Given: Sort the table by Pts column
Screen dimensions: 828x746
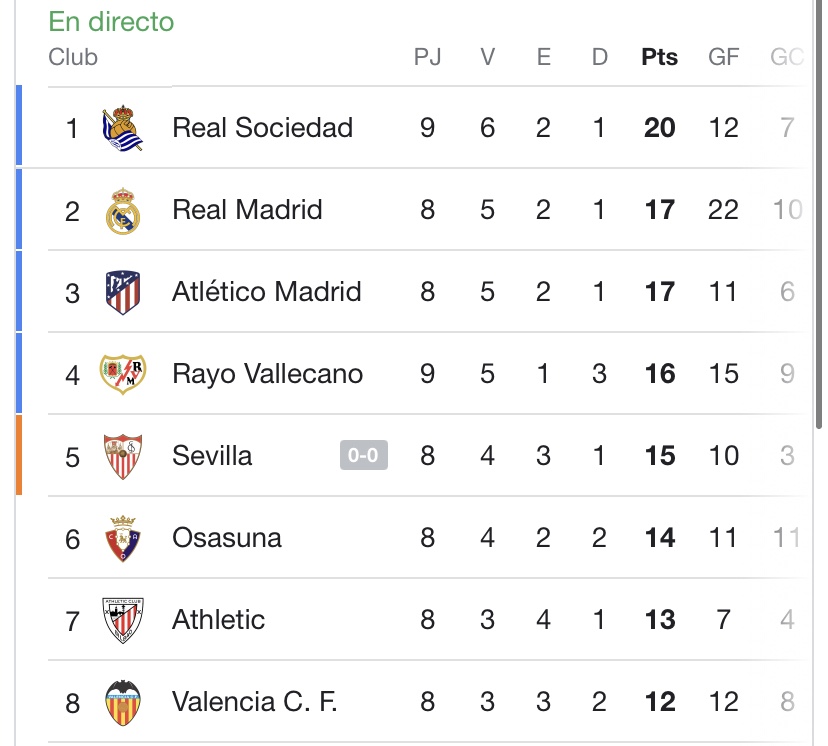Looking at the screenshot, I should [659, 57].
